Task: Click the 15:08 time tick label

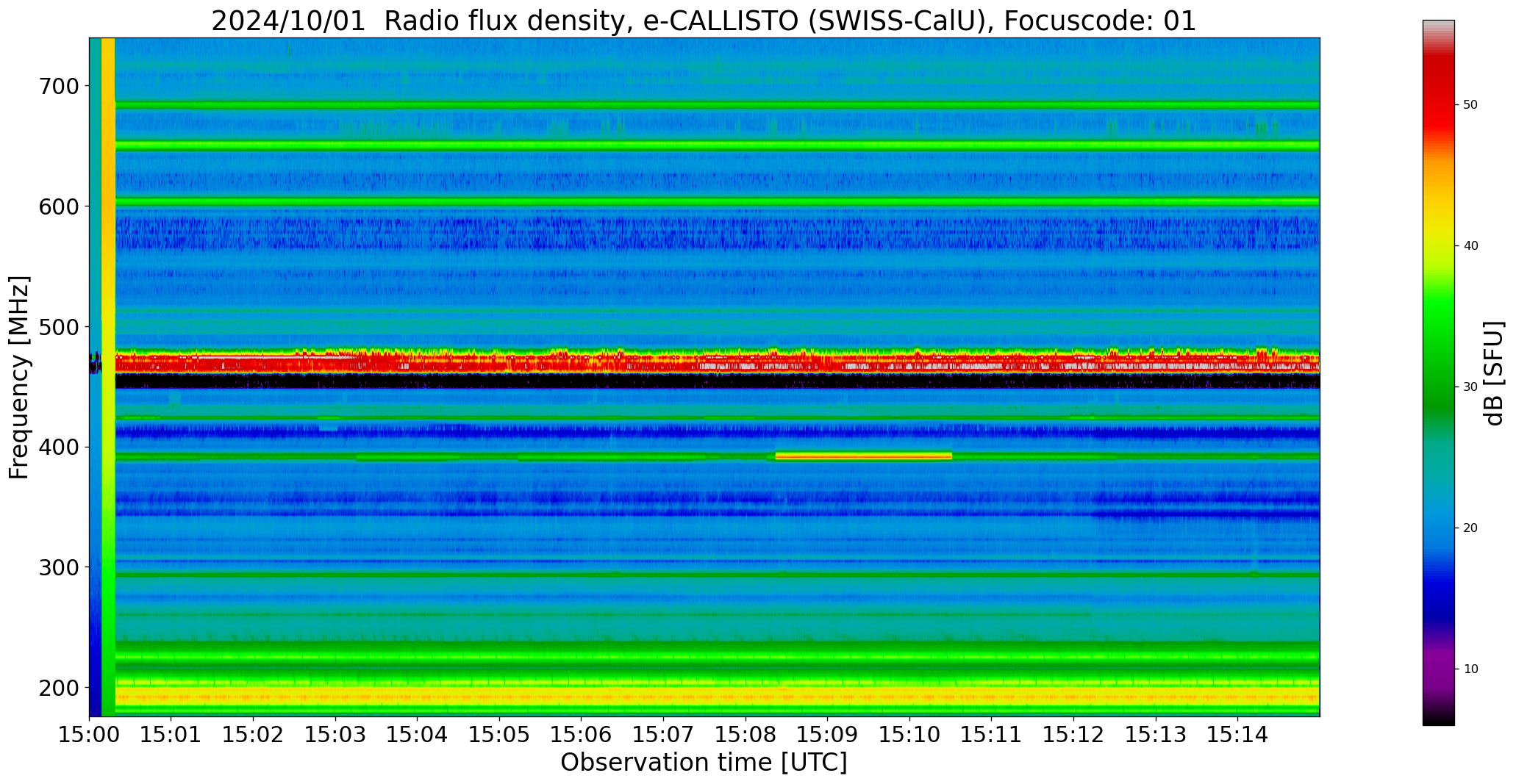Action: pyautogui.click(x=746, y=735)
